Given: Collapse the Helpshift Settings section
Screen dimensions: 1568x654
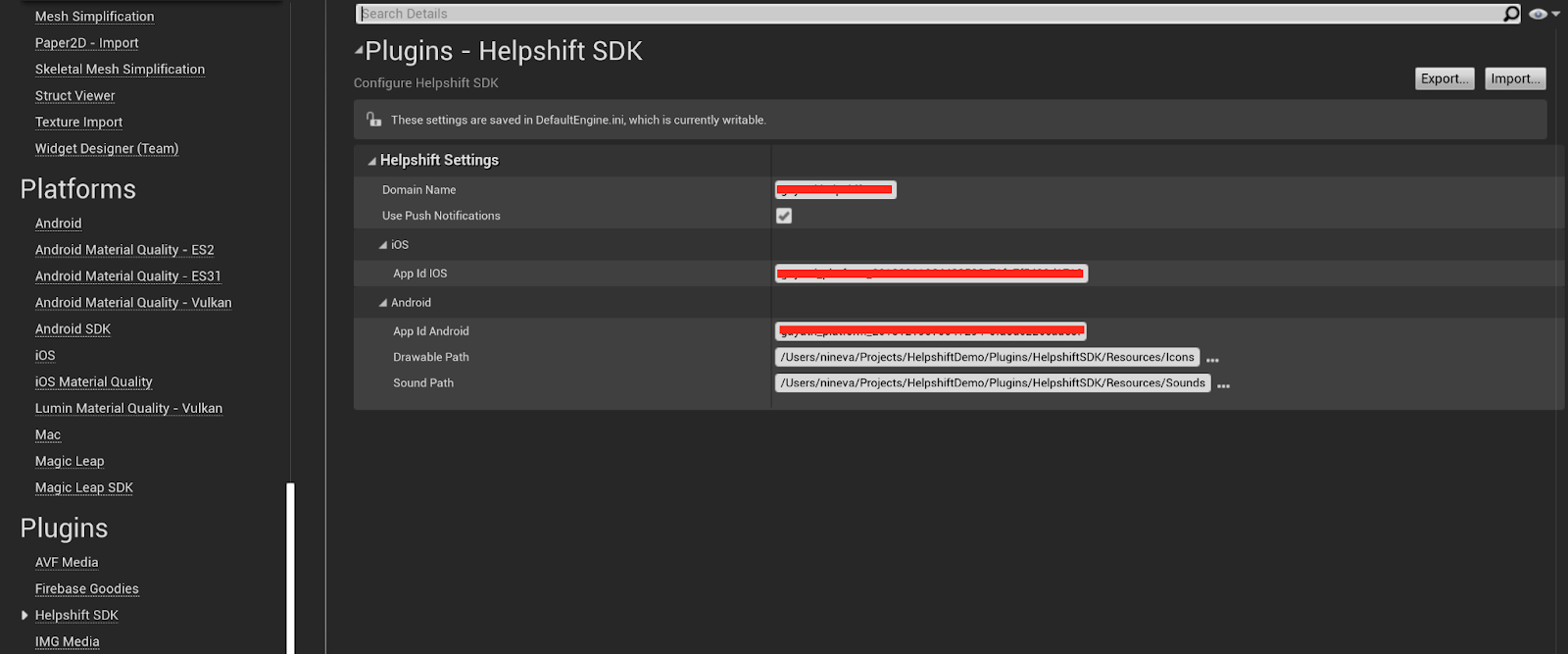Looking at the screenshot, I should coord(372,161).
